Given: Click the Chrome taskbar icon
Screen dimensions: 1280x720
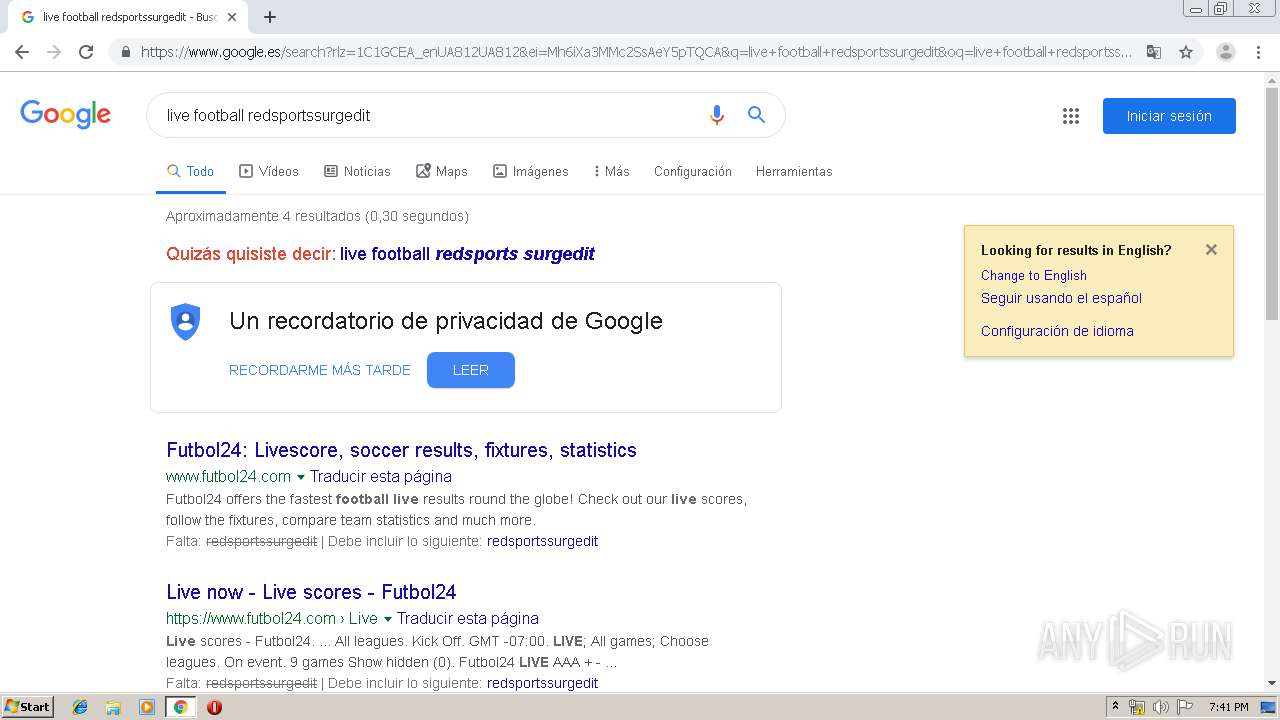Looking at the screenshot, I should [180, 707].
